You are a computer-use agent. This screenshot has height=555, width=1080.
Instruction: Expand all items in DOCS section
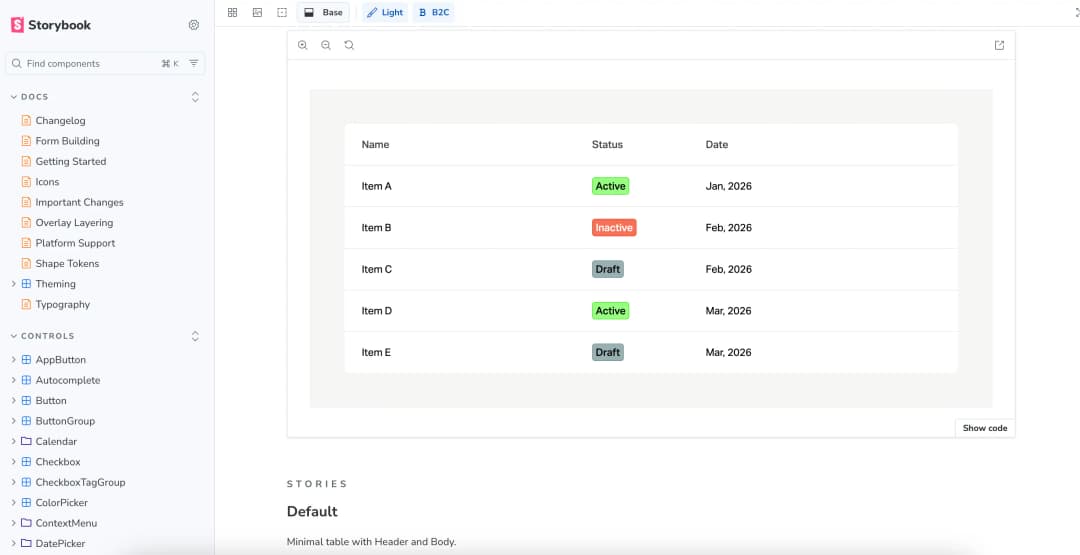point(195,97)
